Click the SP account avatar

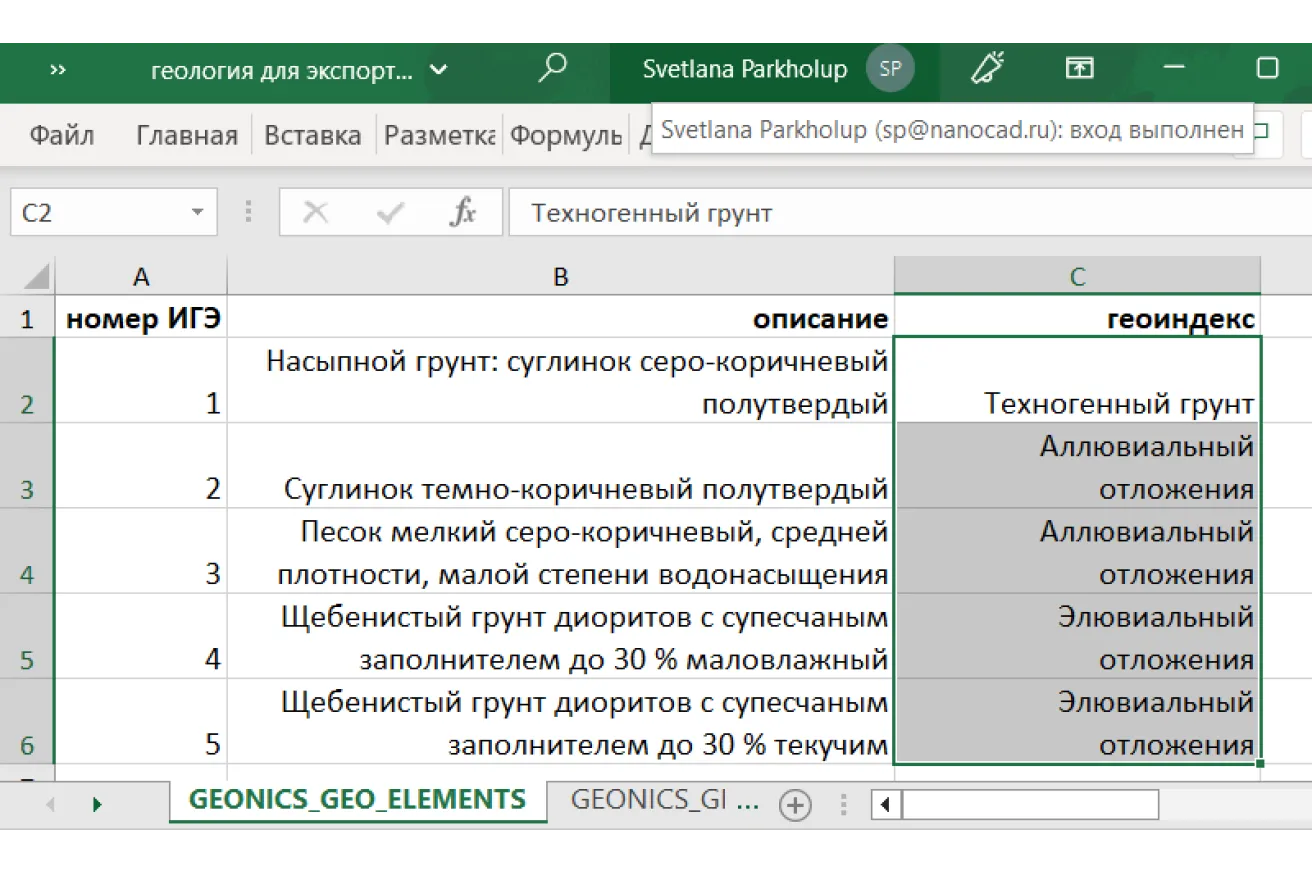(889, 69)
